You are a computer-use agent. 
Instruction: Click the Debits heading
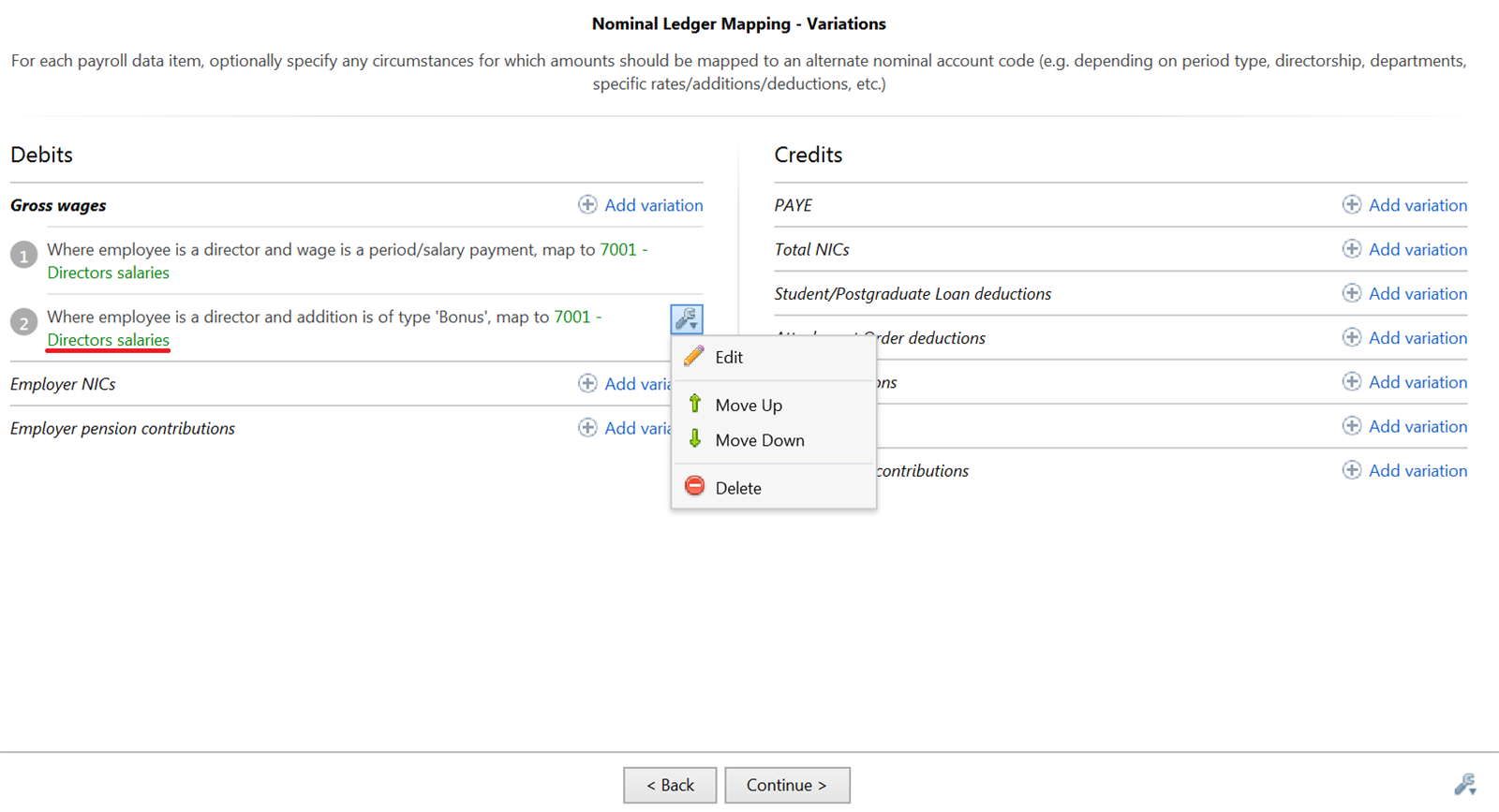41,155
